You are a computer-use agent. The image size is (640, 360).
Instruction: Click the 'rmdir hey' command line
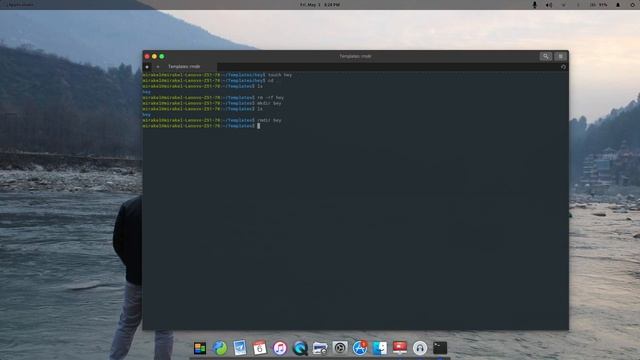(212, 120)
